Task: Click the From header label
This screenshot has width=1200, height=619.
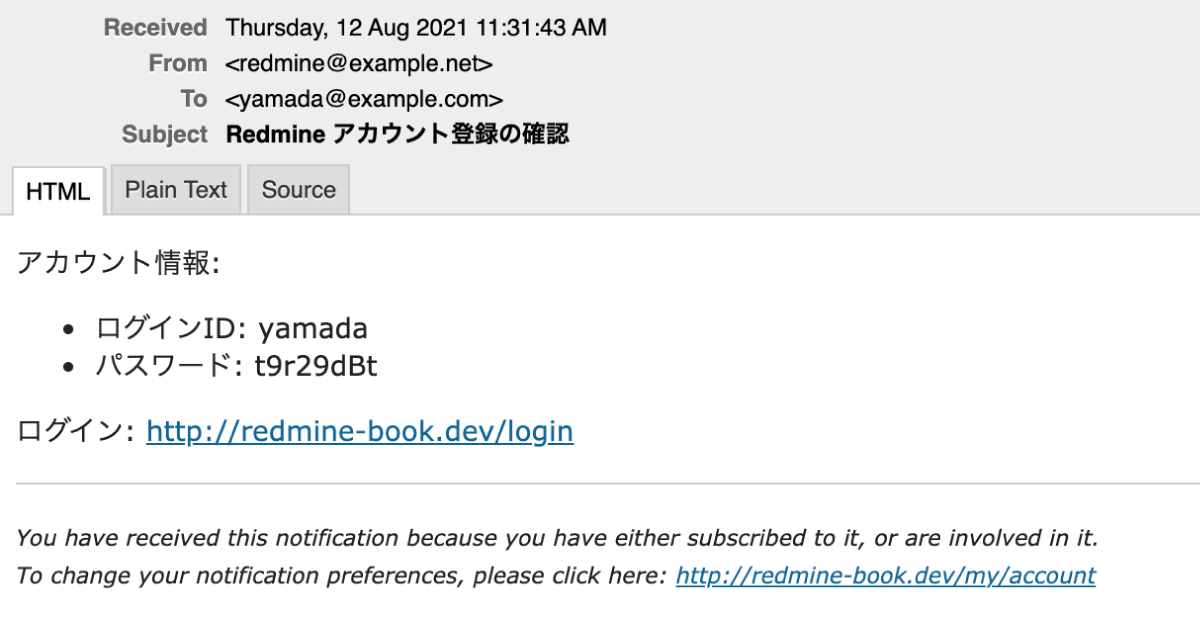Action: (x=178, y=63)
